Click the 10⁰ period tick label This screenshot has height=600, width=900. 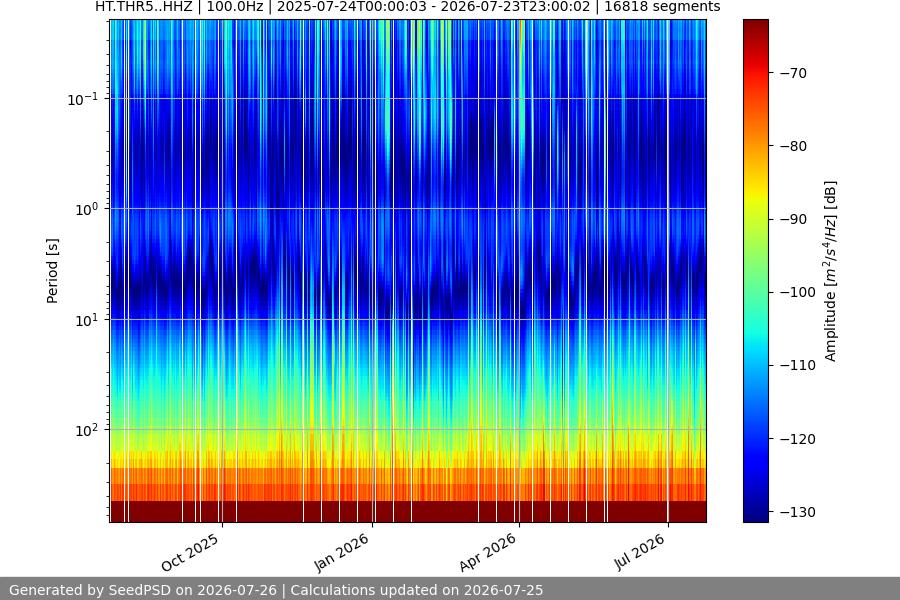point(87,210)
